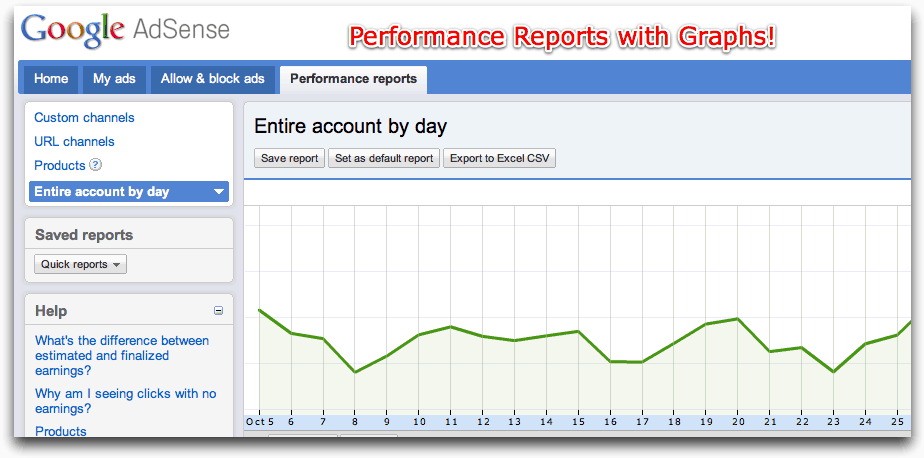
Task: Select day 20 on the chart axis
Action: [x=738, y=422]
